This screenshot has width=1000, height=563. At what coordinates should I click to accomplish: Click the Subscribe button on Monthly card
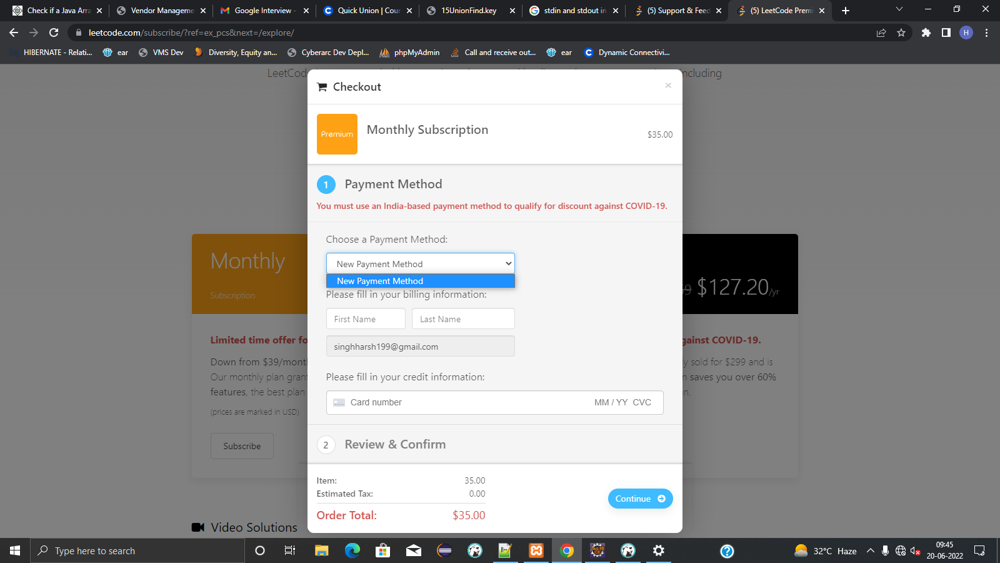242,446
